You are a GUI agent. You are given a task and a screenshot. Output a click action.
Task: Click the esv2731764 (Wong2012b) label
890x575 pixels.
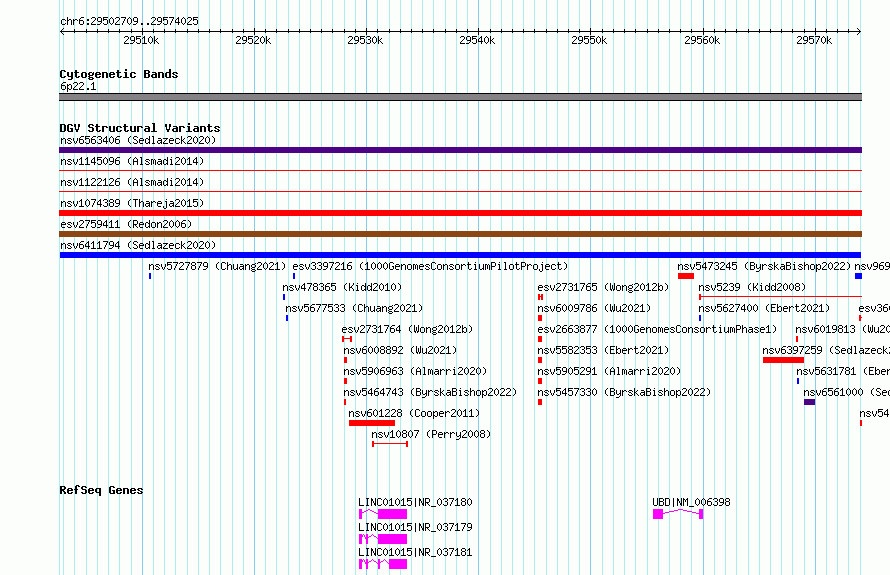click(x=407, y=329)
